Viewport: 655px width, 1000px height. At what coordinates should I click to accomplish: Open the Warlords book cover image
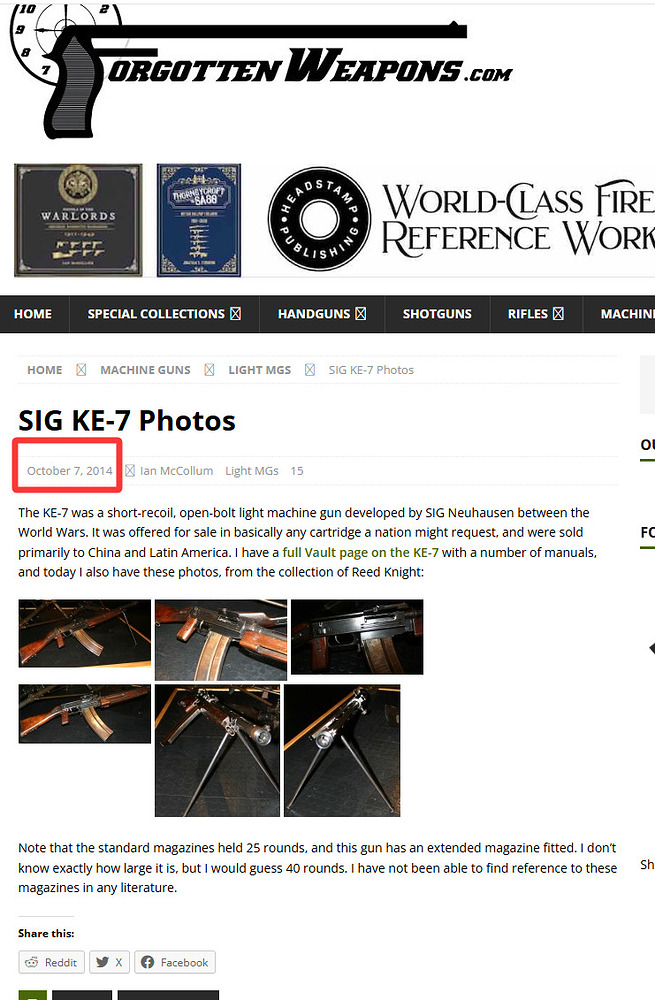tap(78, 220)
